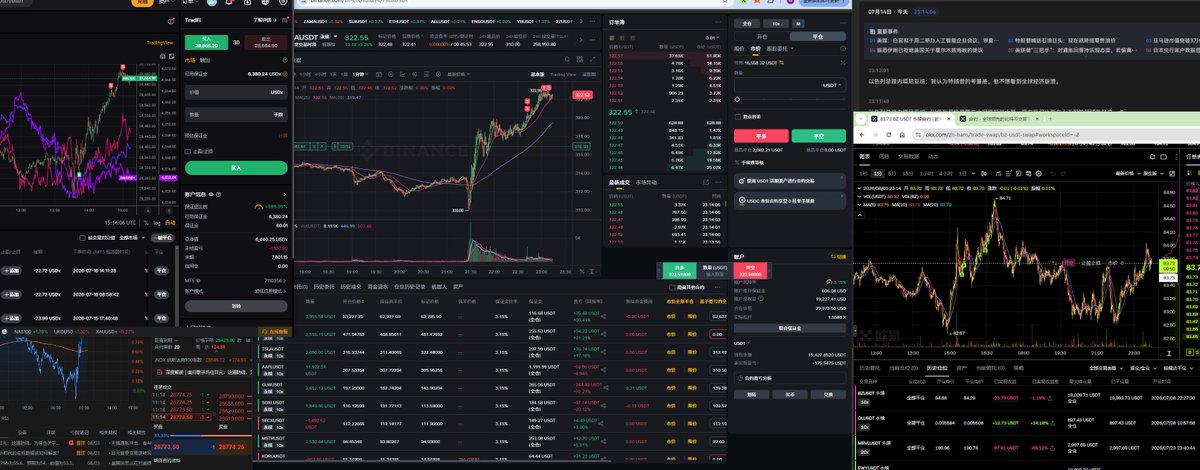1200x470 pixels.
Task: Toggle percent scale on left TradingView chart
Action: pos(146,223)
